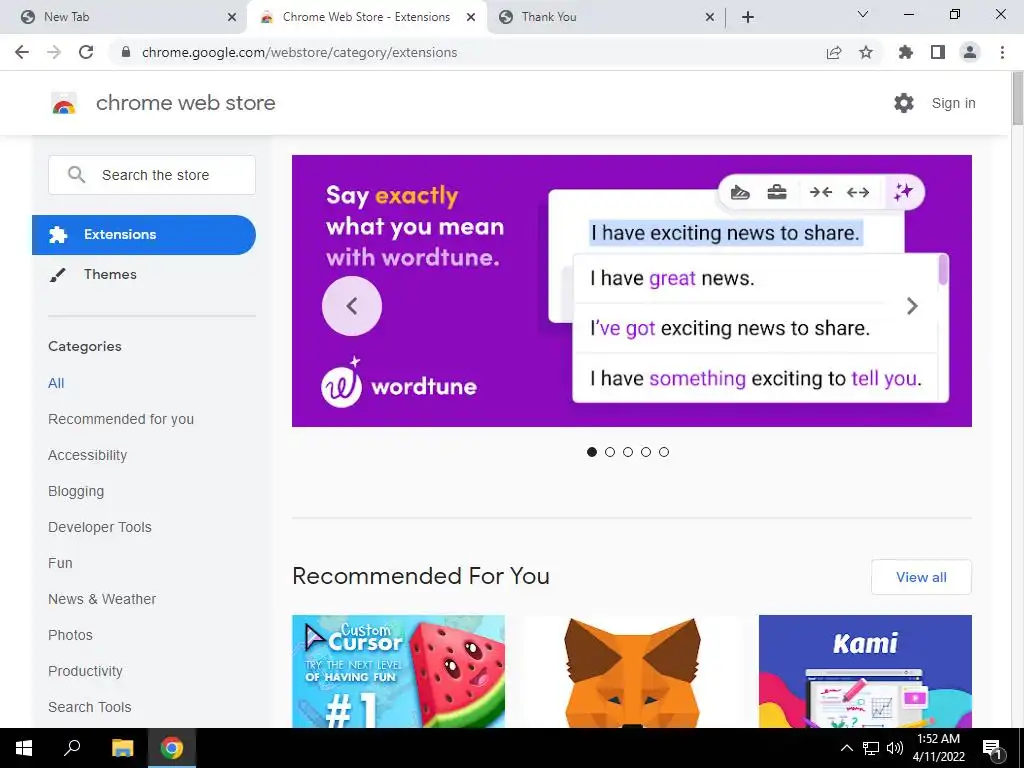Click the address bar URL

coord(299,52)
